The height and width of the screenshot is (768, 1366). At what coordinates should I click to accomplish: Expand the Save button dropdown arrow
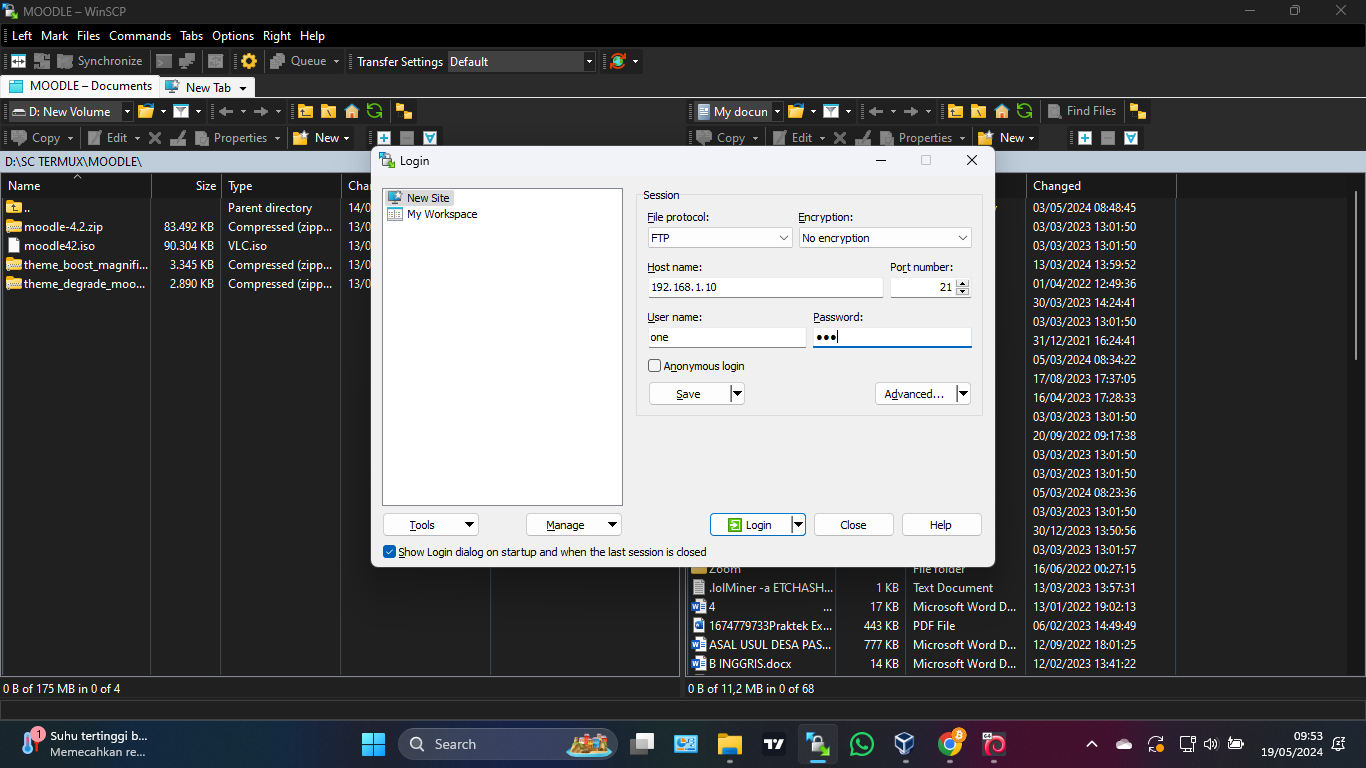pos(737,394)
